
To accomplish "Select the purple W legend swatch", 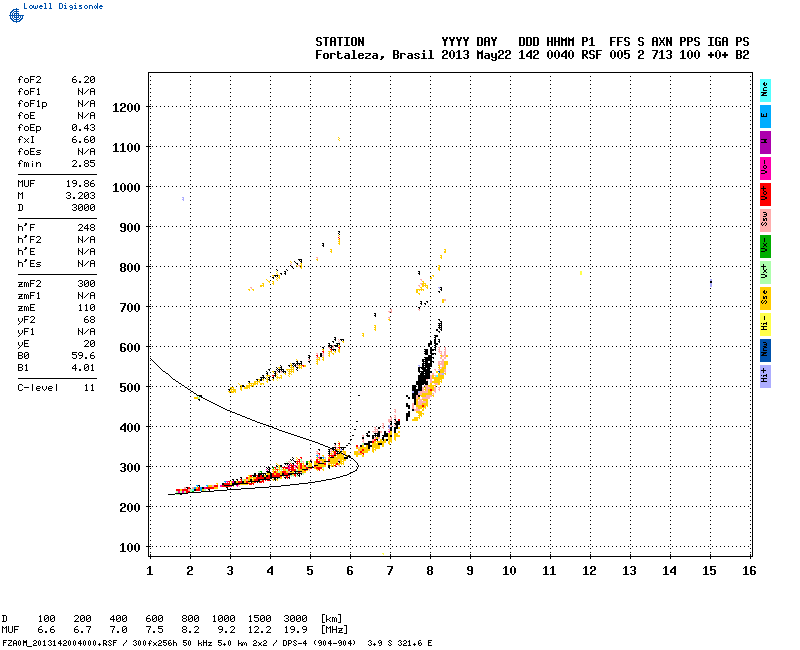I will [x=765, y=142].
